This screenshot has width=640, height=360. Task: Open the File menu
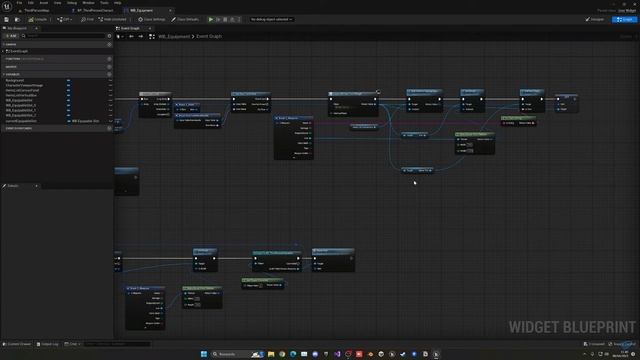click(19, 3)
